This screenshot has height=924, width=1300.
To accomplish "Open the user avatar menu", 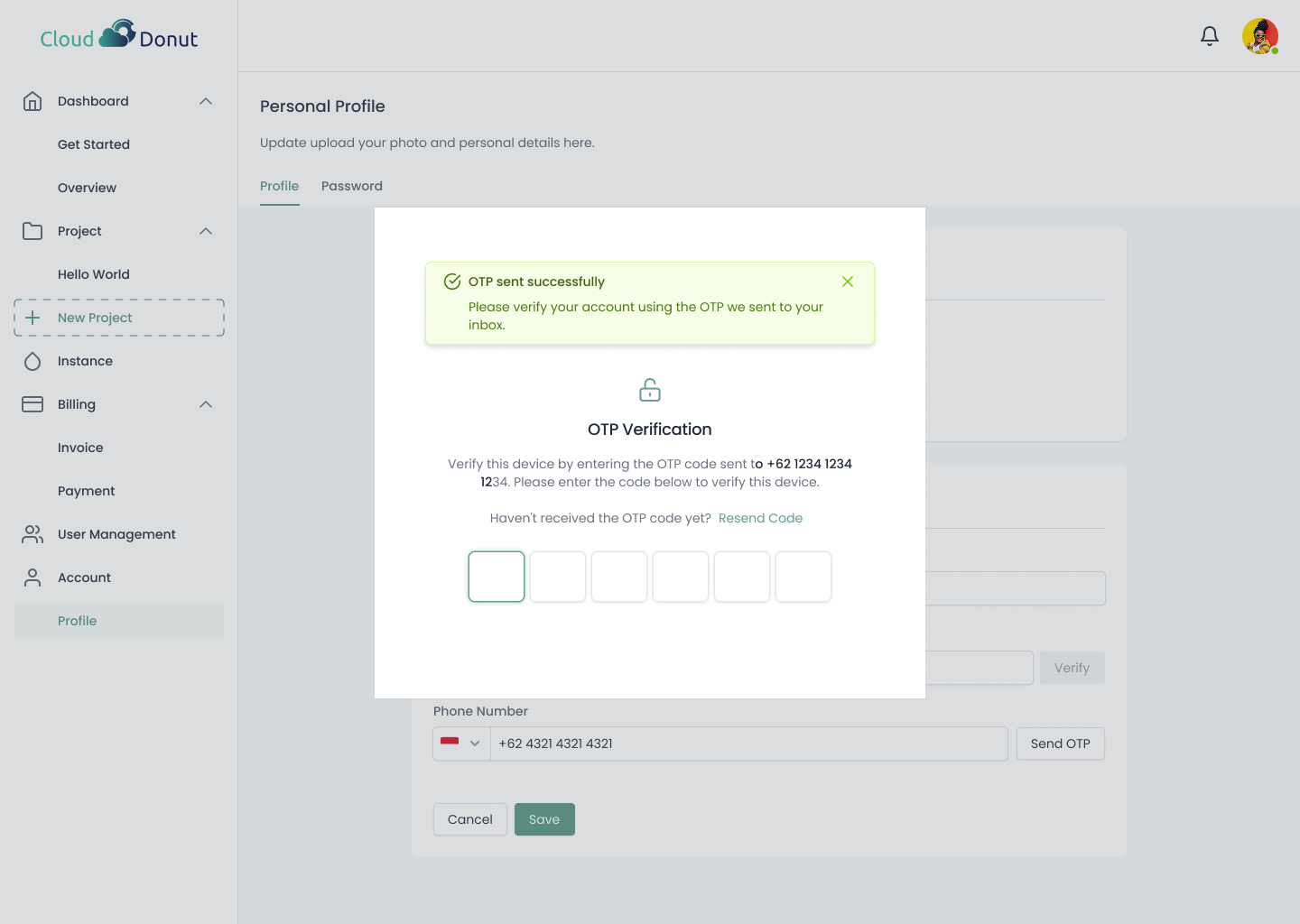I will [x=1259, y=36].
